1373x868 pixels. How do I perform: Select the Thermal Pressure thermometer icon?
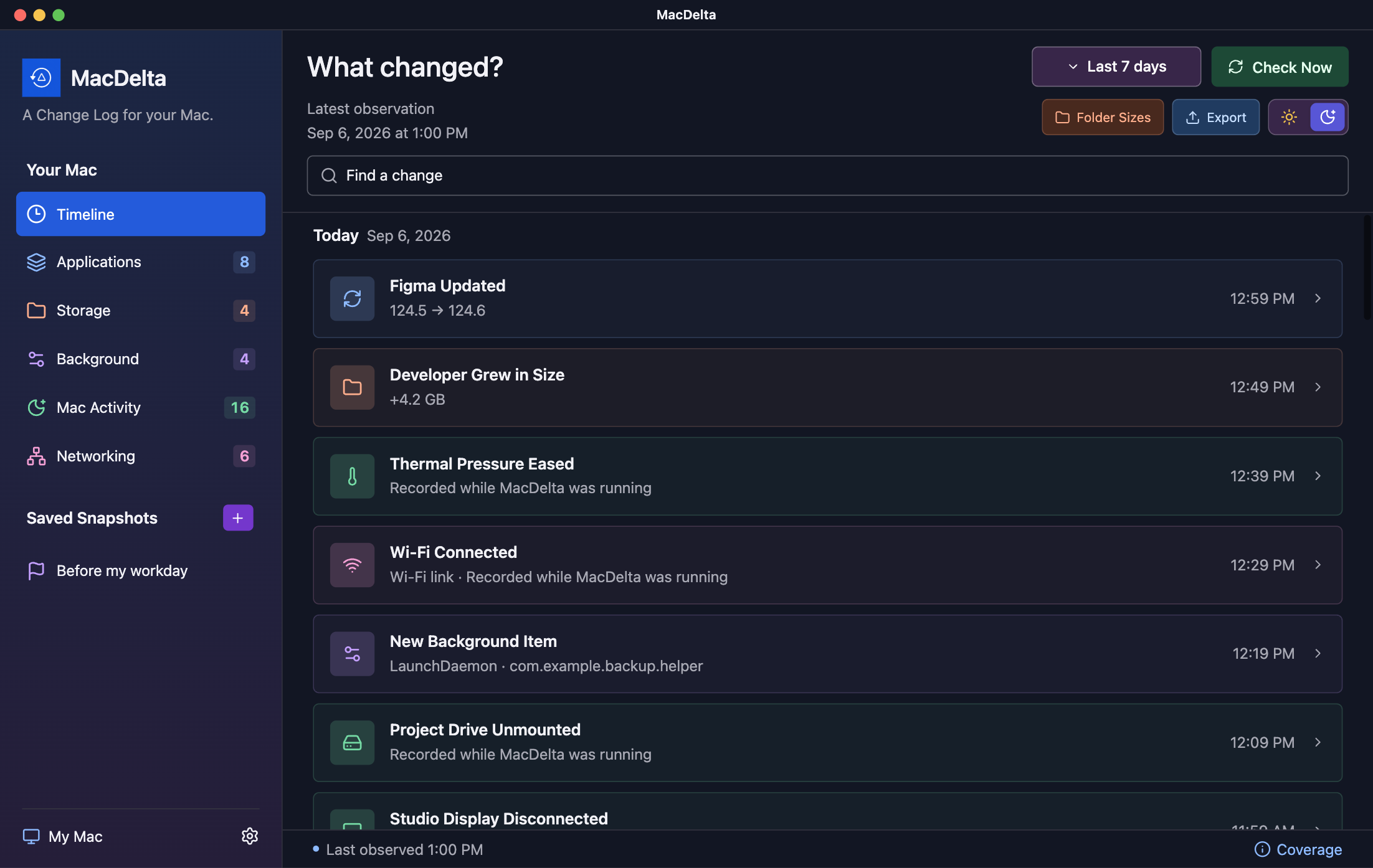(352, 476)
